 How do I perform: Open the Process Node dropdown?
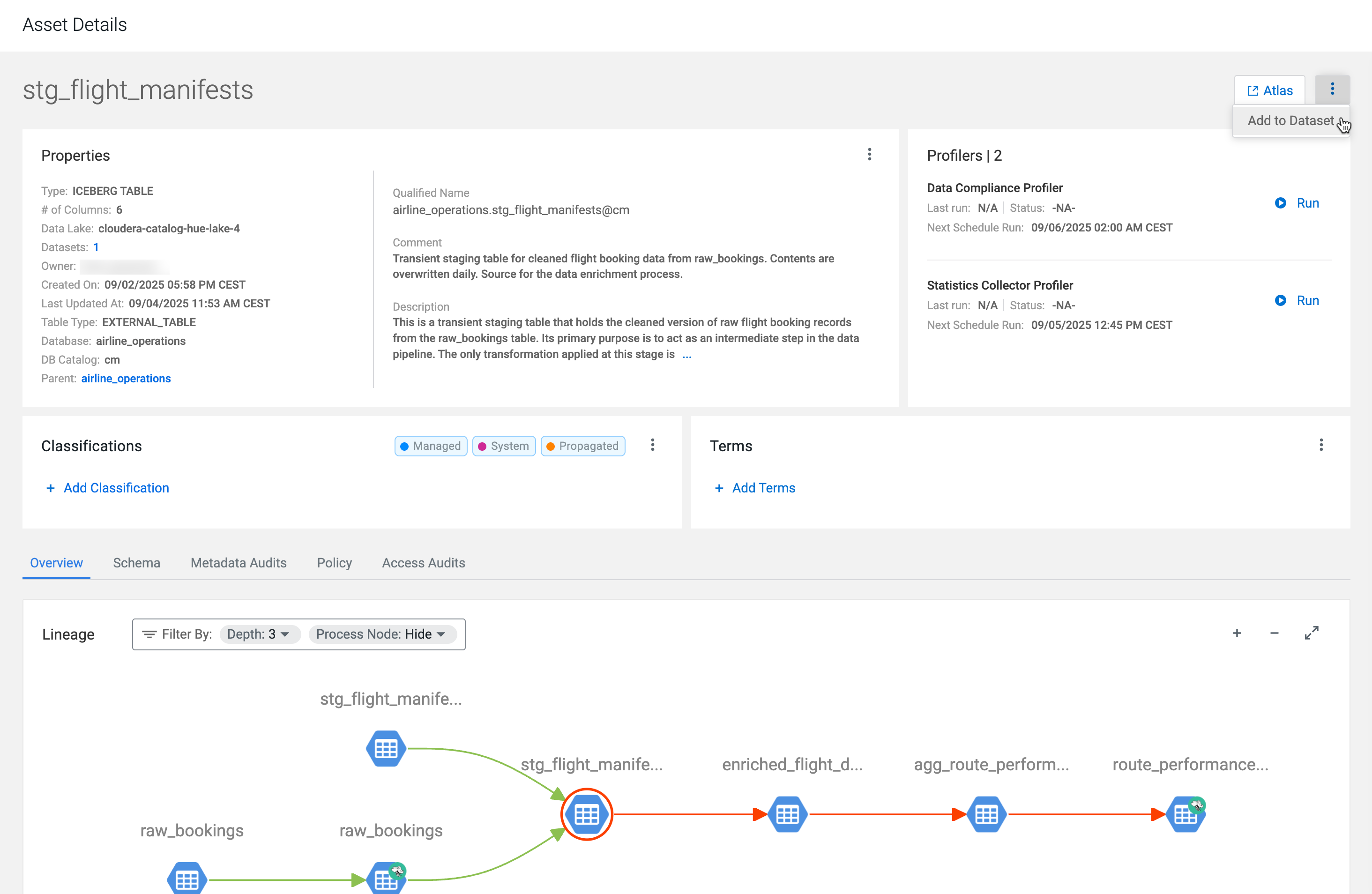tap(382, 634)
